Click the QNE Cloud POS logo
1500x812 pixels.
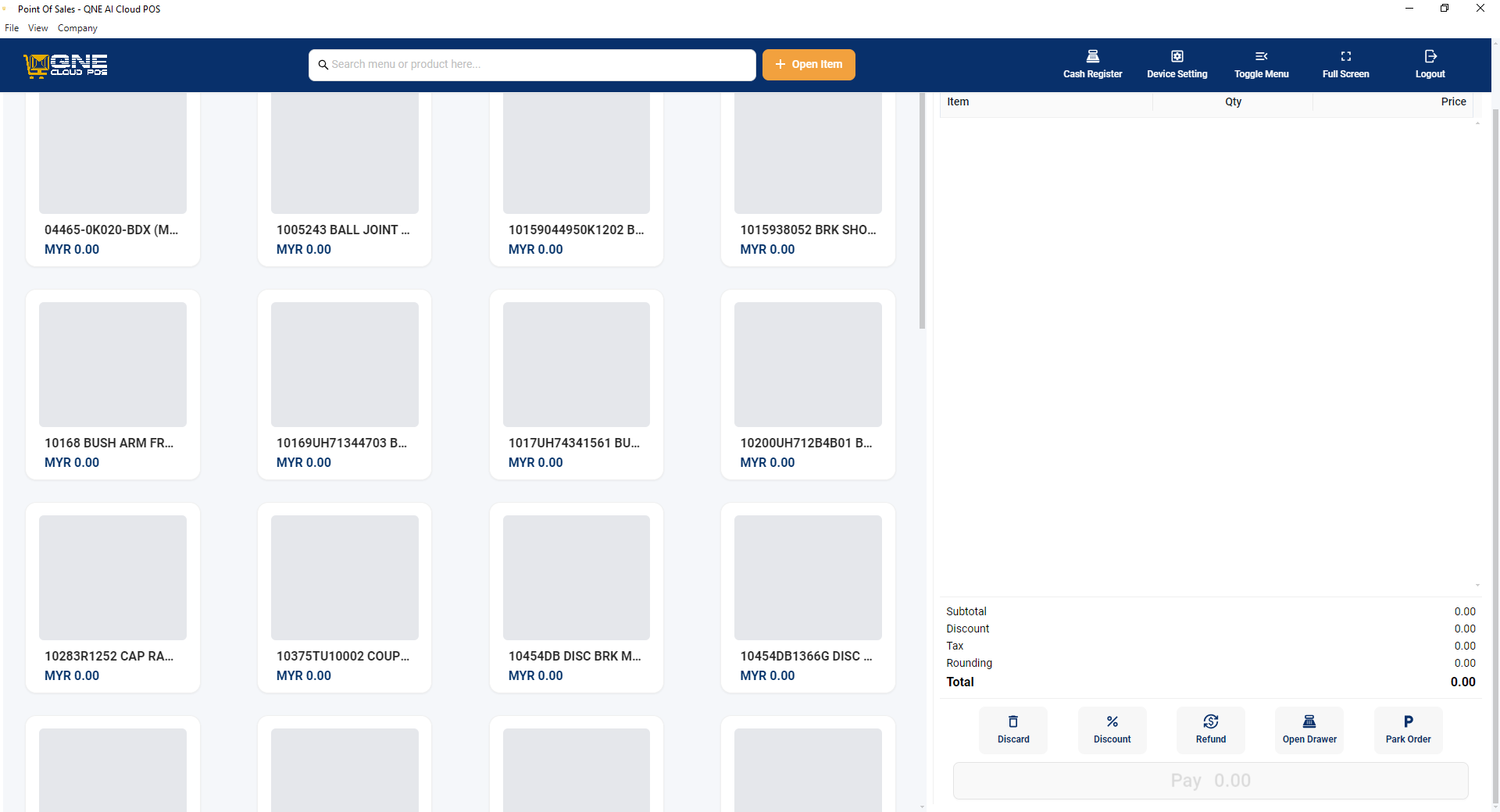[66, 66]
